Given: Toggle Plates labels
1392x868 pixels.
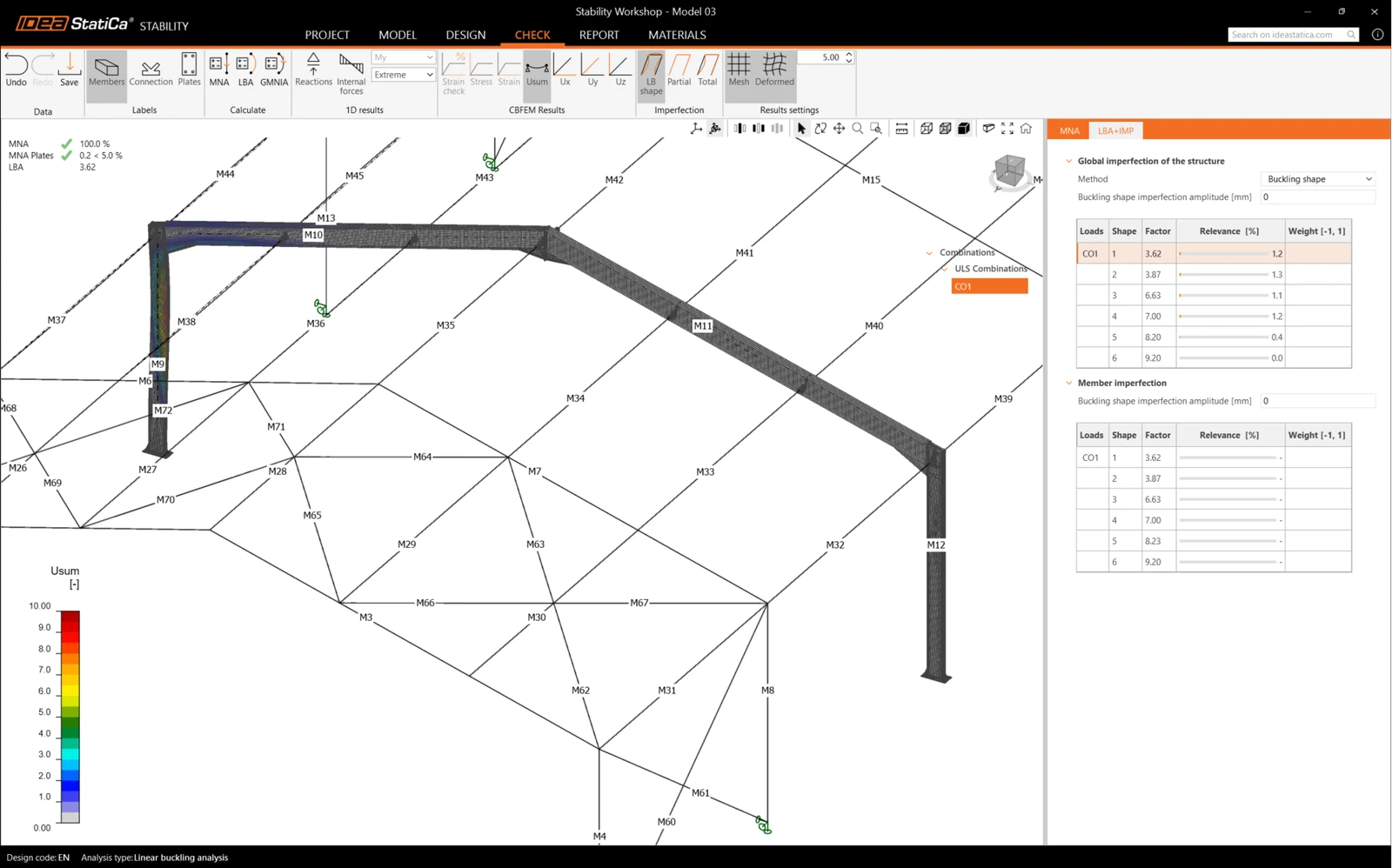Looking at the screenshot, I should [189, 70].
